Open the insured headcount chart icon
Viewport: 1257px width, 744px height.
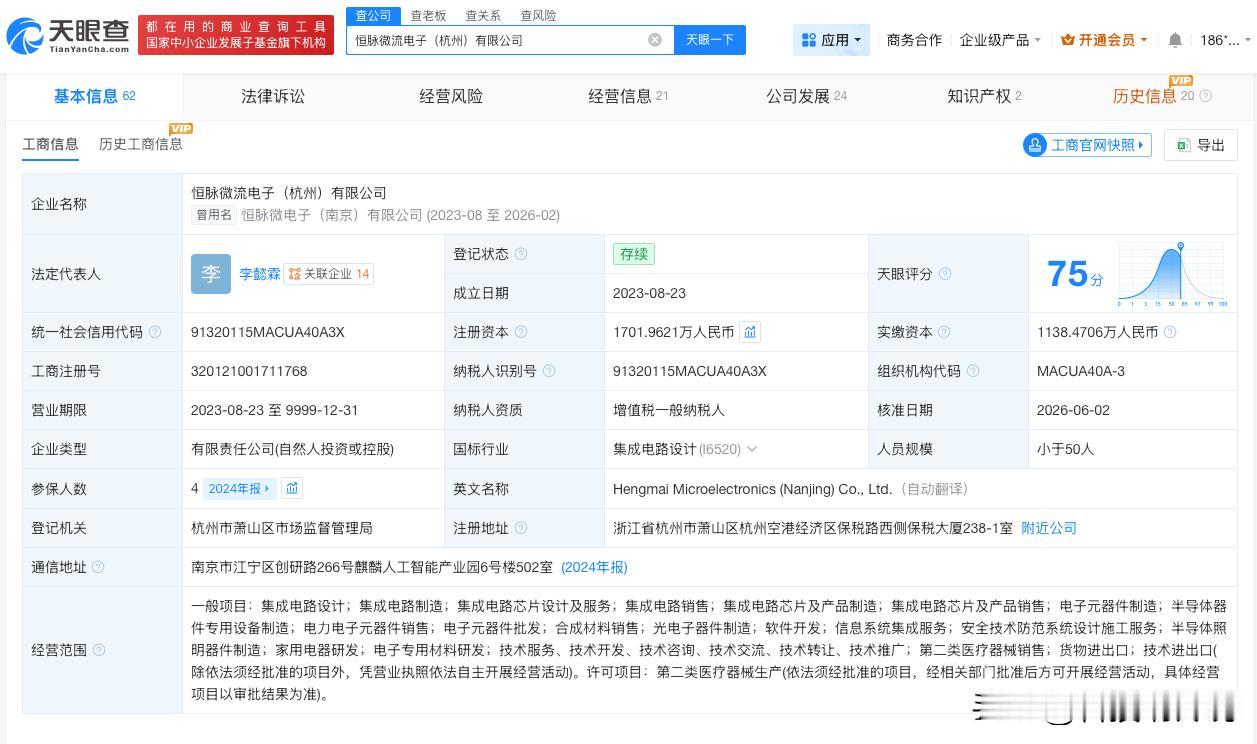click(x=292, y=488)
